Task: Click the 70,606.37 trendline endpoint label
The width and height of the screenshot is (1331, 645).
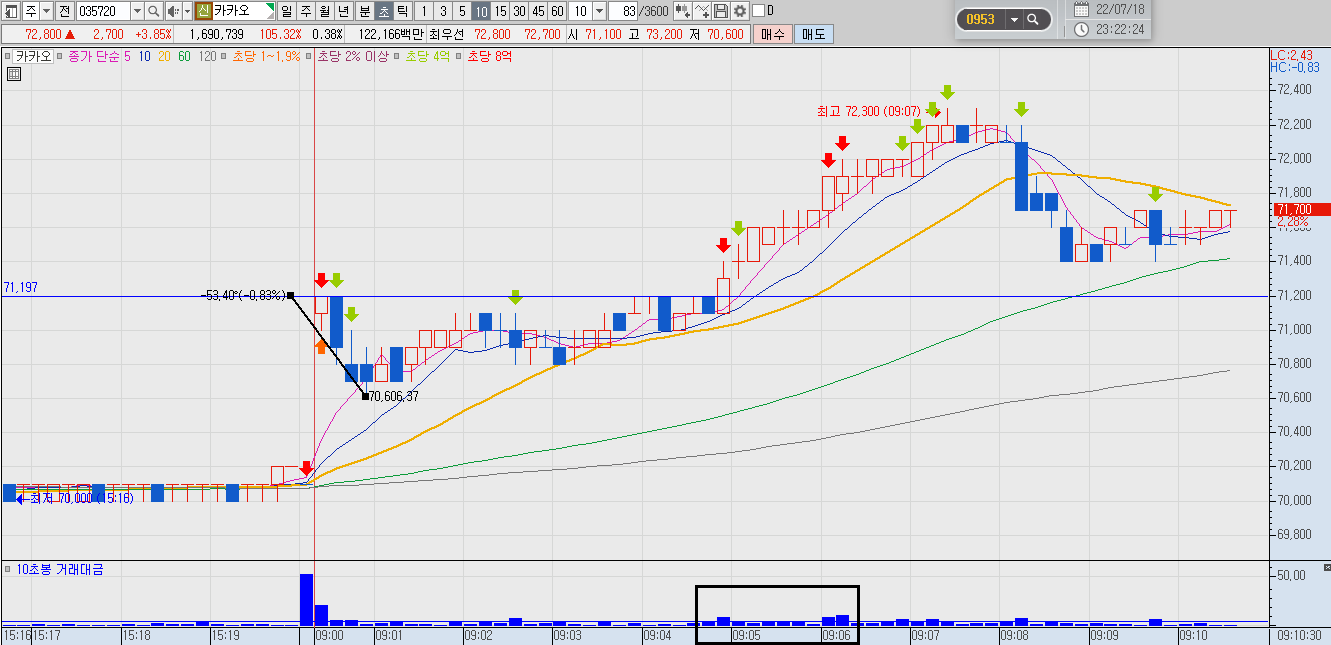Action: (x=394, y=396)
